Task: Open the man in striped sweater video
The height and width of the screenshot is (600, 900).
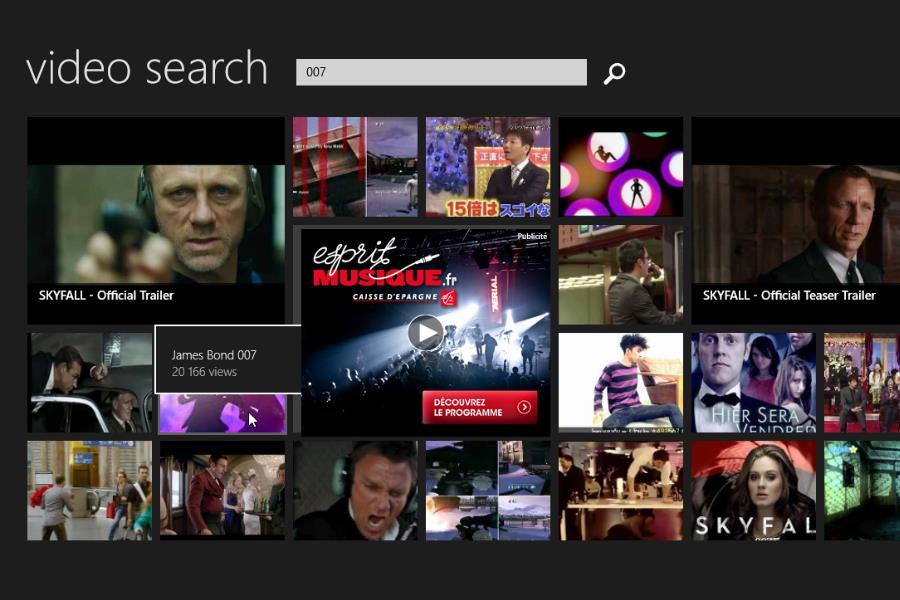Action: tap(621, 382)
